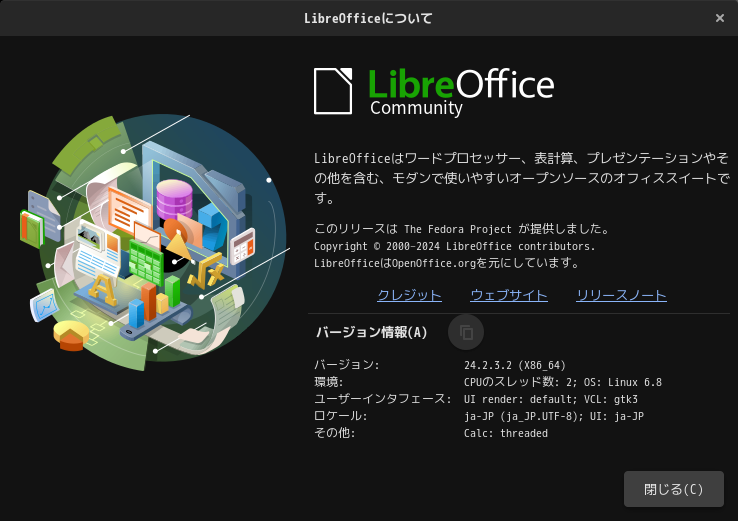Copy version information with the copy icon
This screenshot has width=738, height=521.
[466, 332]
